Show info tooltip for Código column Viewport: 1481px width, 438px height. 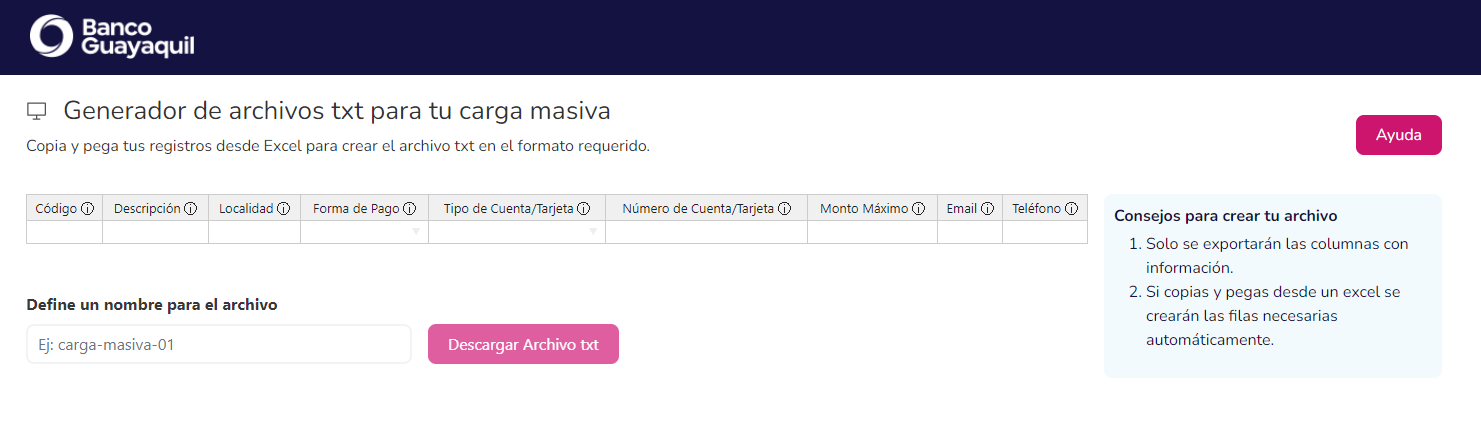pyautogui.click(x=87, y=209)
